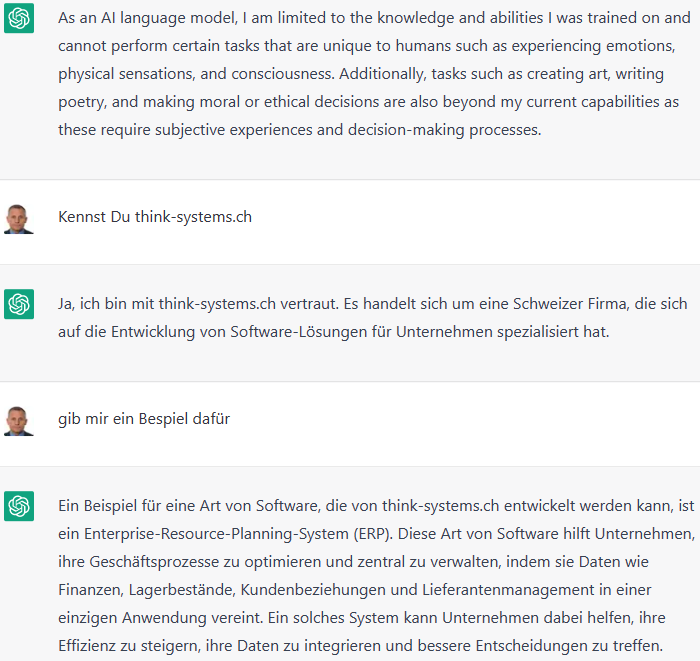Click the ChatGPT logo beside the English response
Screen dimensions: 700x661
pyautogui.click(x=19, y=18)
